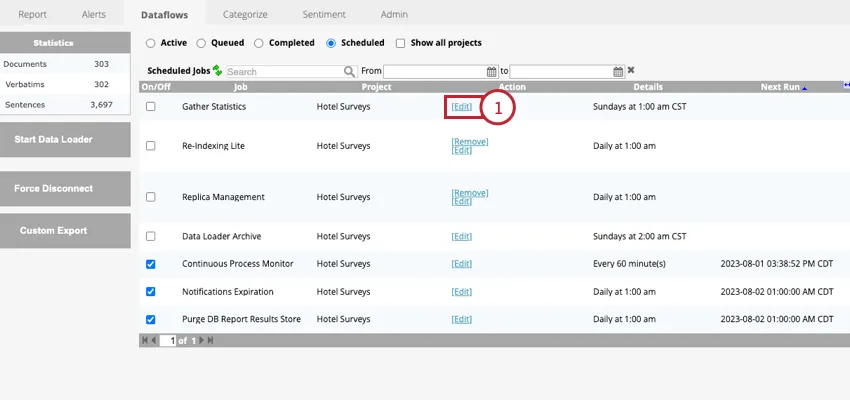
Task: Click Remove link for Re-Indexing Lite
Action: click(x=469, y=142)
